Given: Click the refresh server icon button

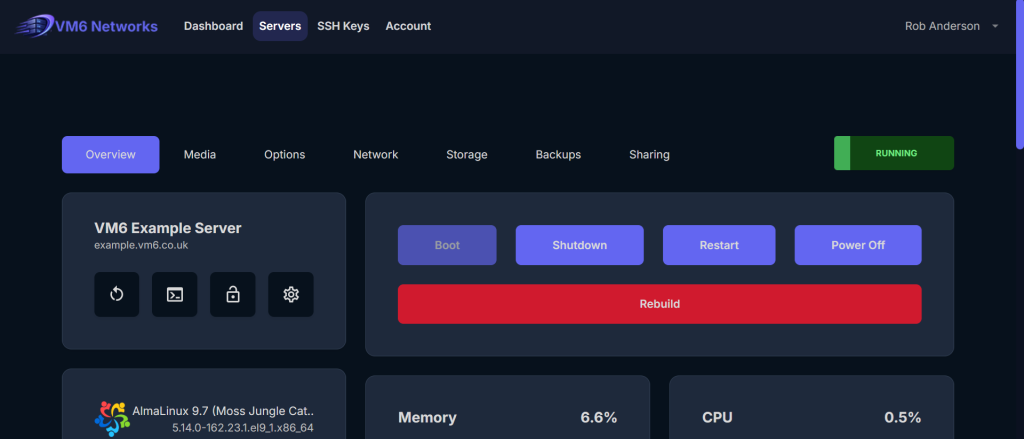Looking at the screenshot, I should coord(117,294).
